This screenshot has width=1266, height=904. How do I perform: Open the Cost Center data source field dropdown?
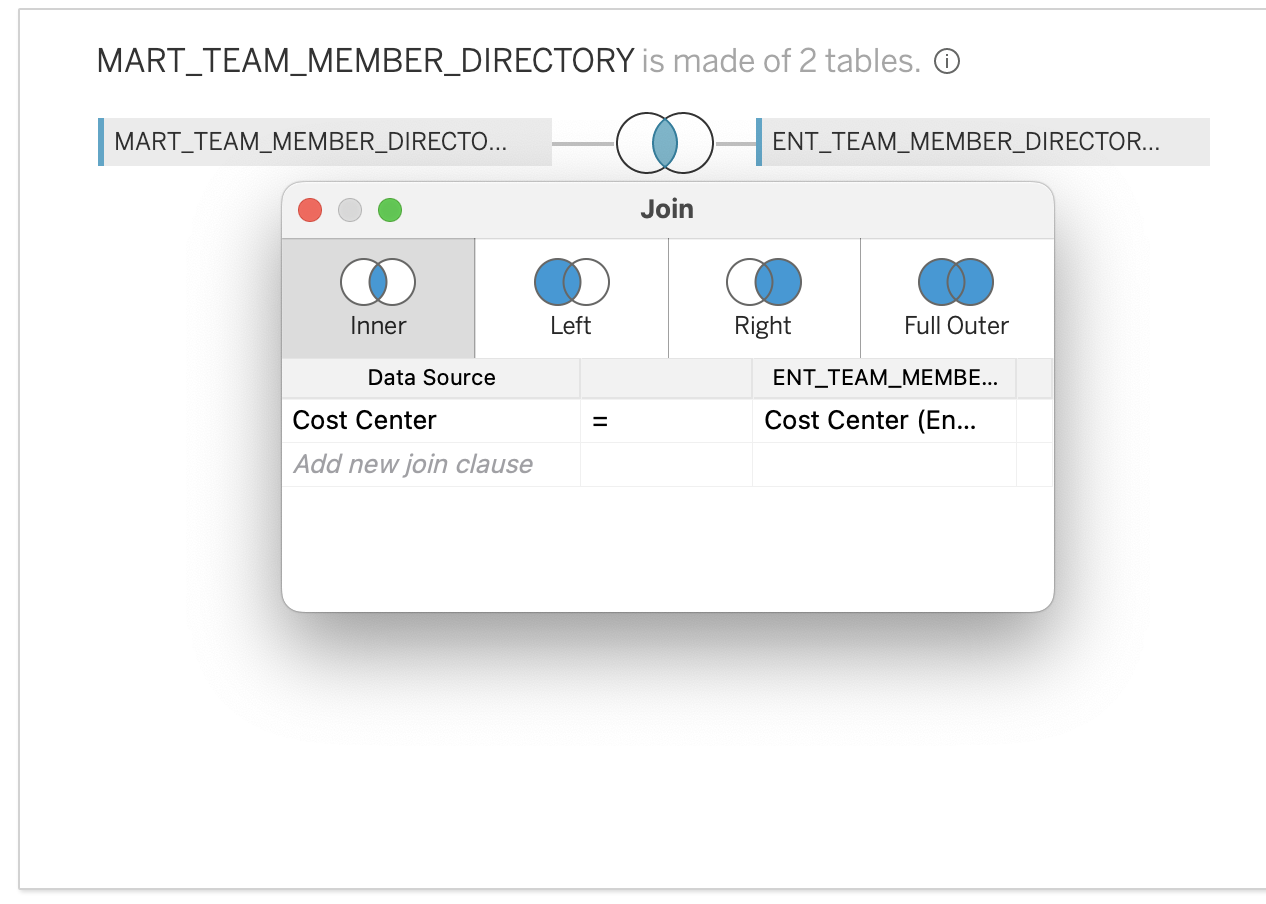pos(430,421)
